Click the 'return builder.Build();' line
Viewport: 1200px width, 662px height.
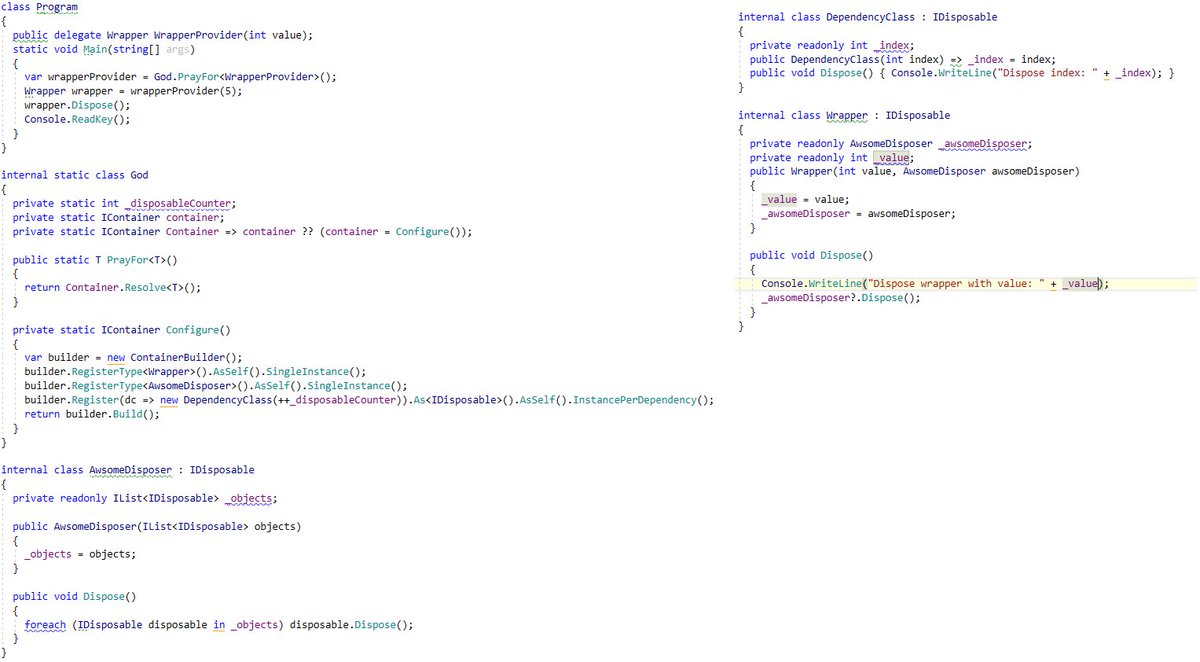92,413
